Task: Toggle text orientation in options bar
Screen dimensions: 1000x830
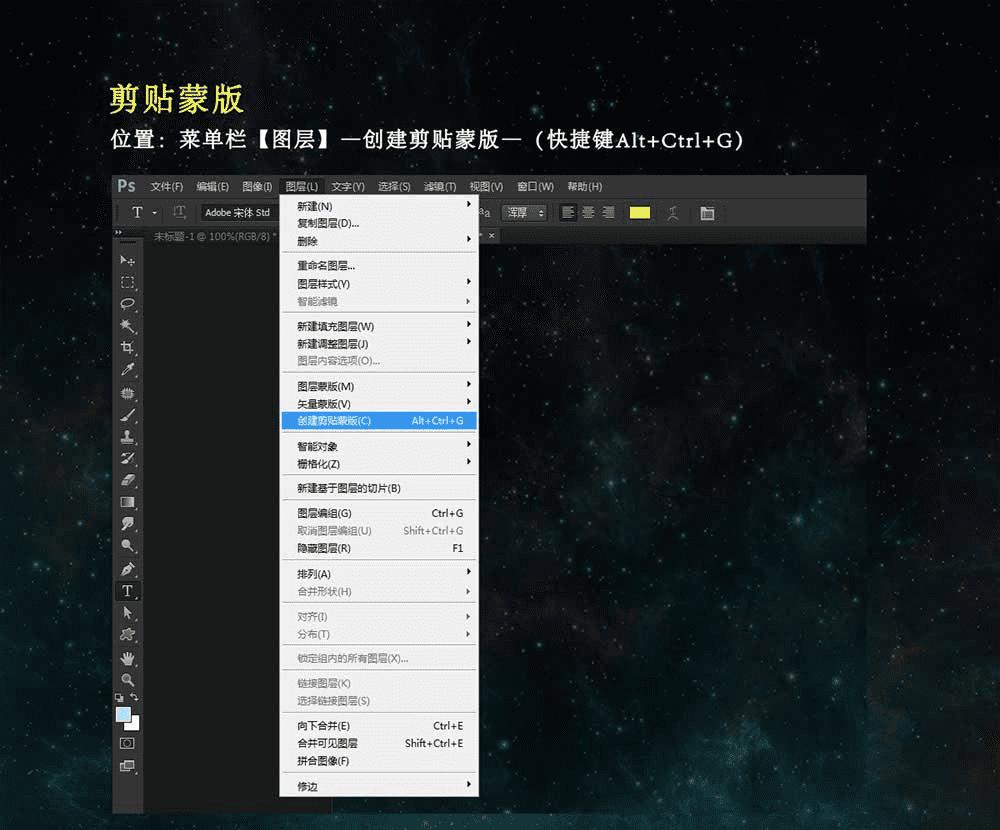Action: pyautogui.click(x=179, y=212)
